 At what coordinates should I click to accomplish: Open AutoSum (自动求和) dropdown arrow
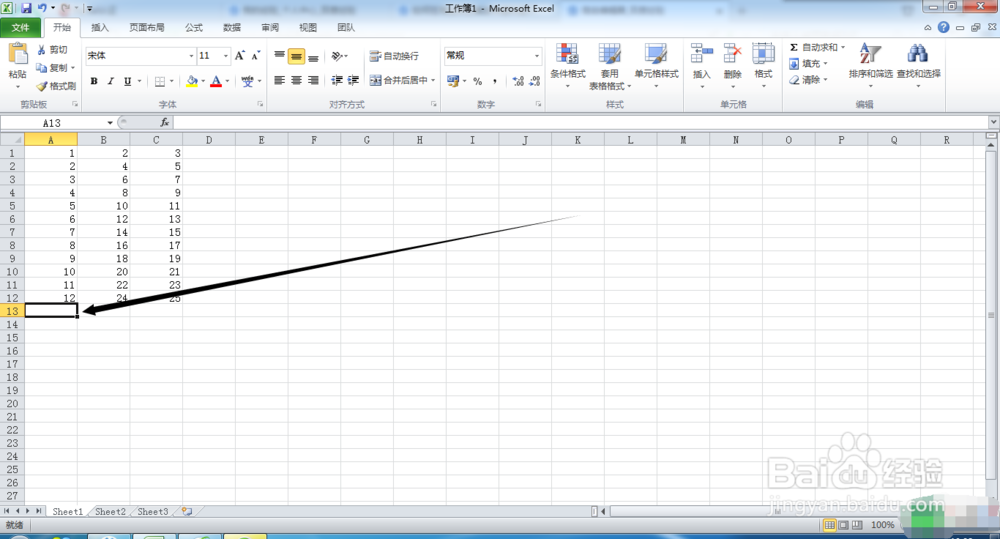(842, 47)
